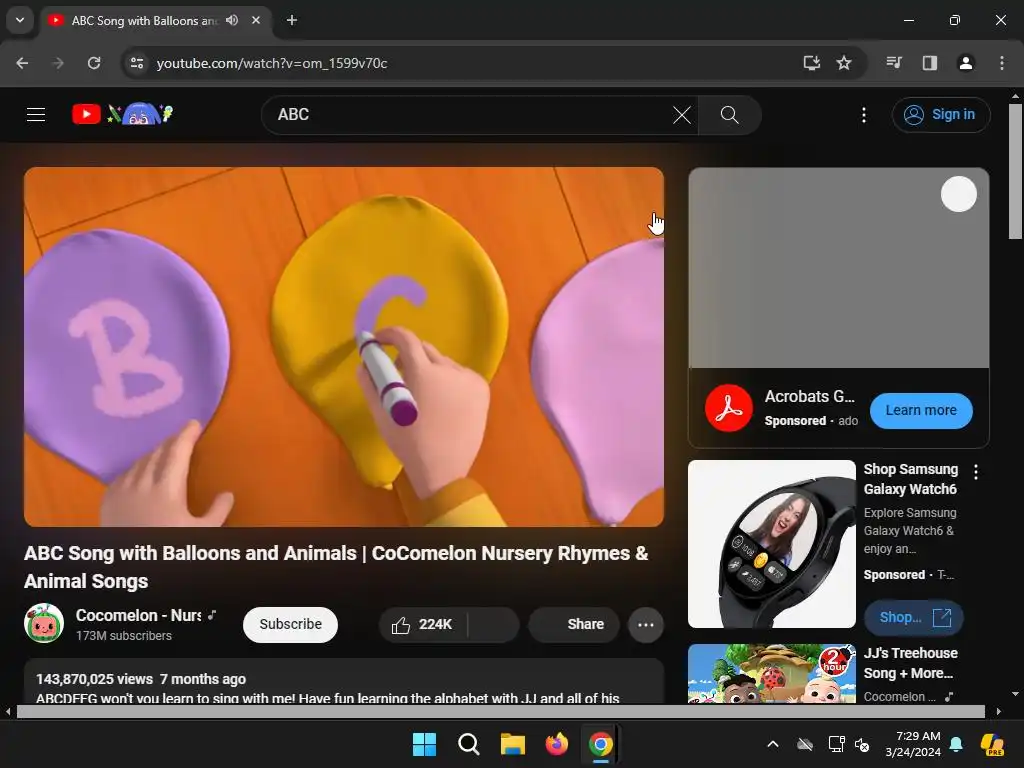The height and width of the screenshot is (768, 1024).
Task: Click the address bar URL
Action: click(272, 63)
